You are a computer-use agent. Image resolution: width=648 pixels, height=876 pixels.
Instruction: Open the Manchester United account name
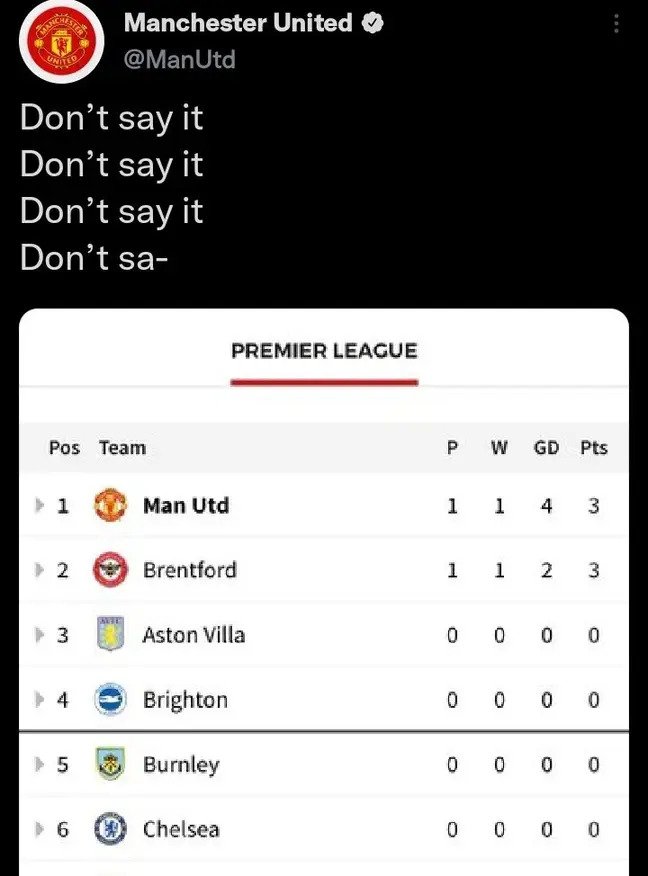pos(238,23)
